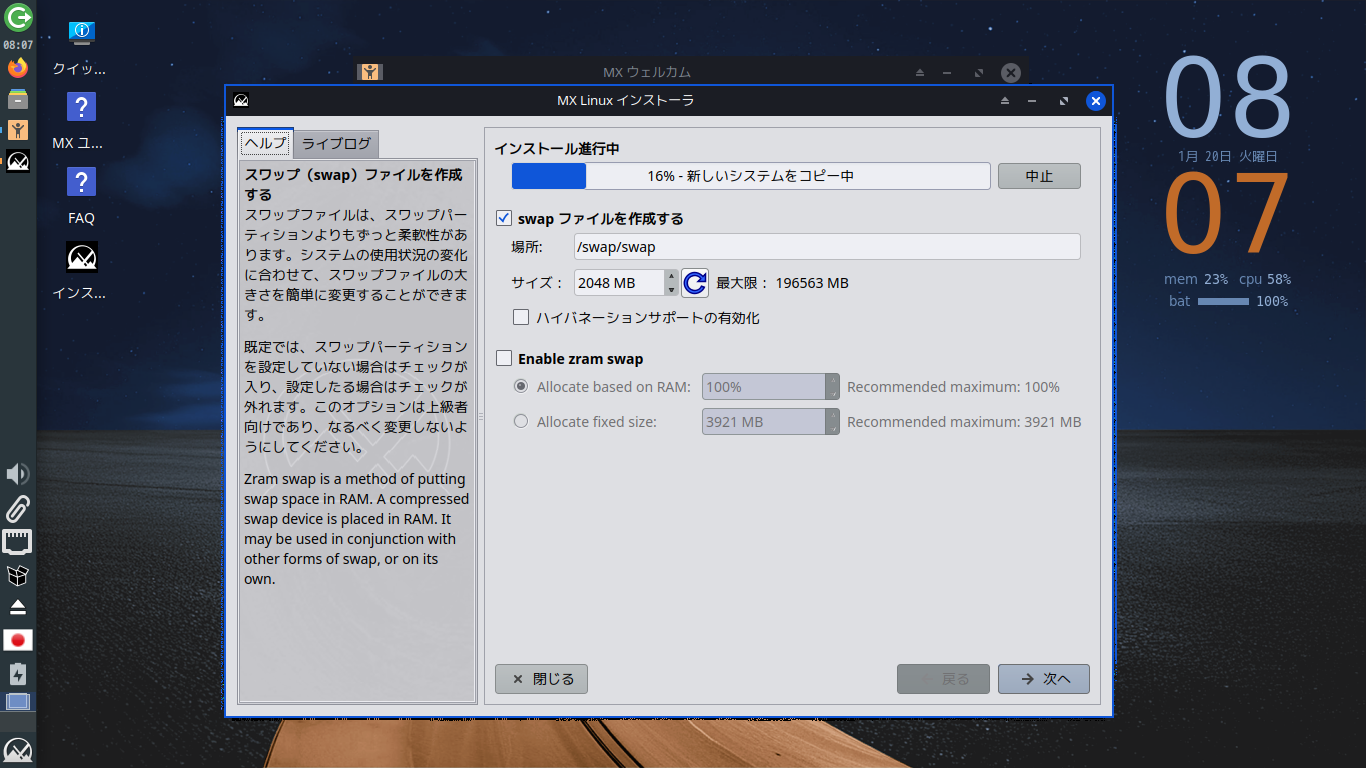Click the Zram swap help paragraph
The height and width of the screenshot is (768, 1366).
(x=356, y=529)
